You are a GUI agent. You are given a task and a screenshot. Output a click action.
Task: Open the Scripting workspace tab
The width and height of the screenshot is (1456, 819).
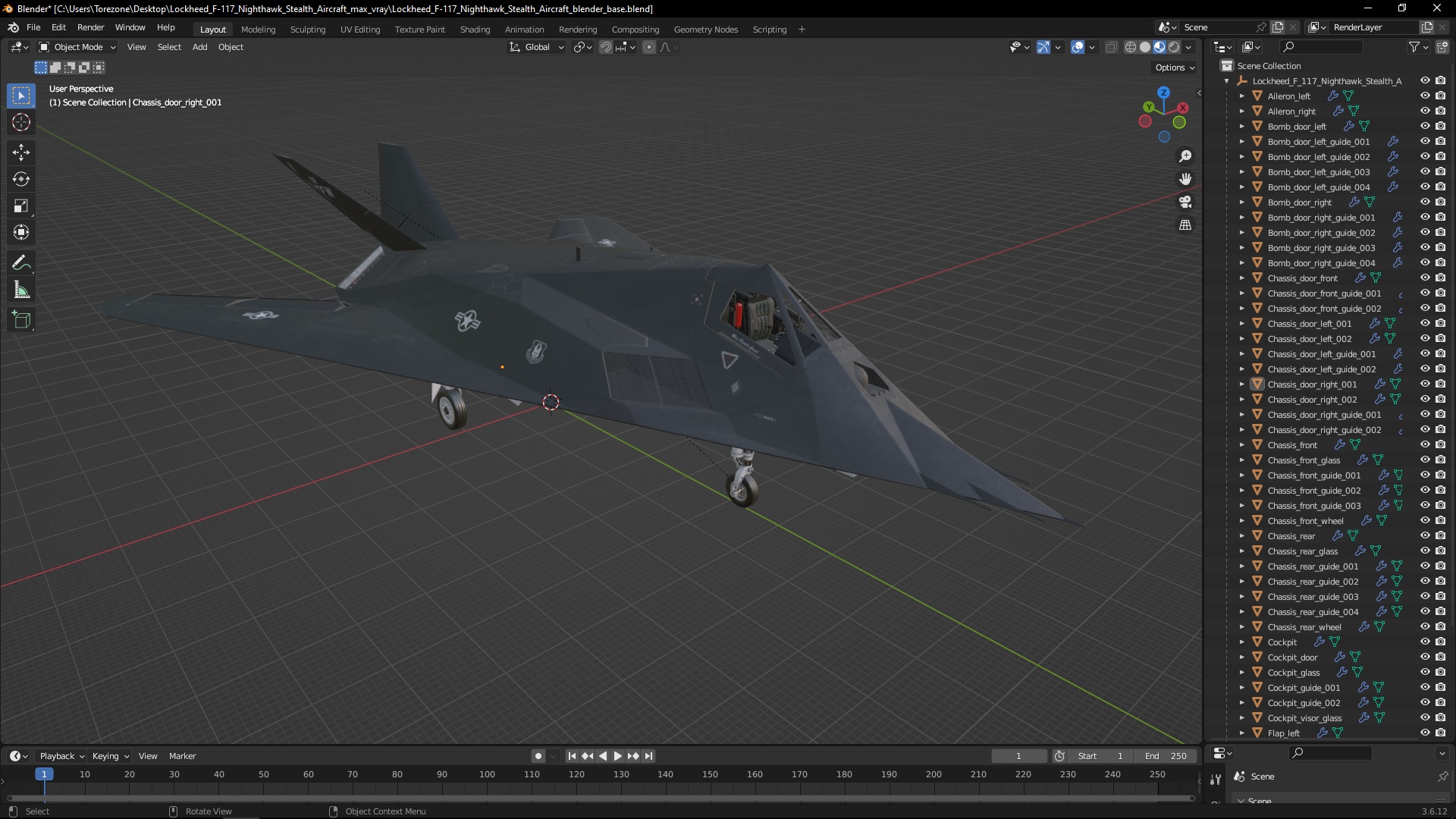770,30
